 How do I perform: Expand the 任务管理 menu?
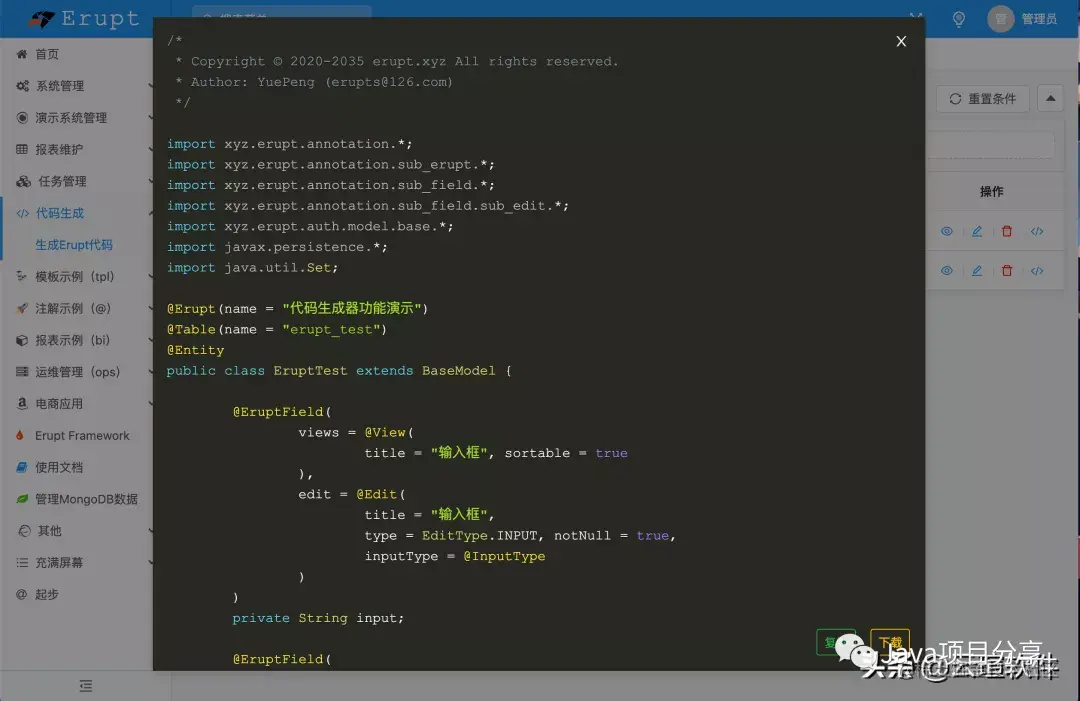point(76,181)
